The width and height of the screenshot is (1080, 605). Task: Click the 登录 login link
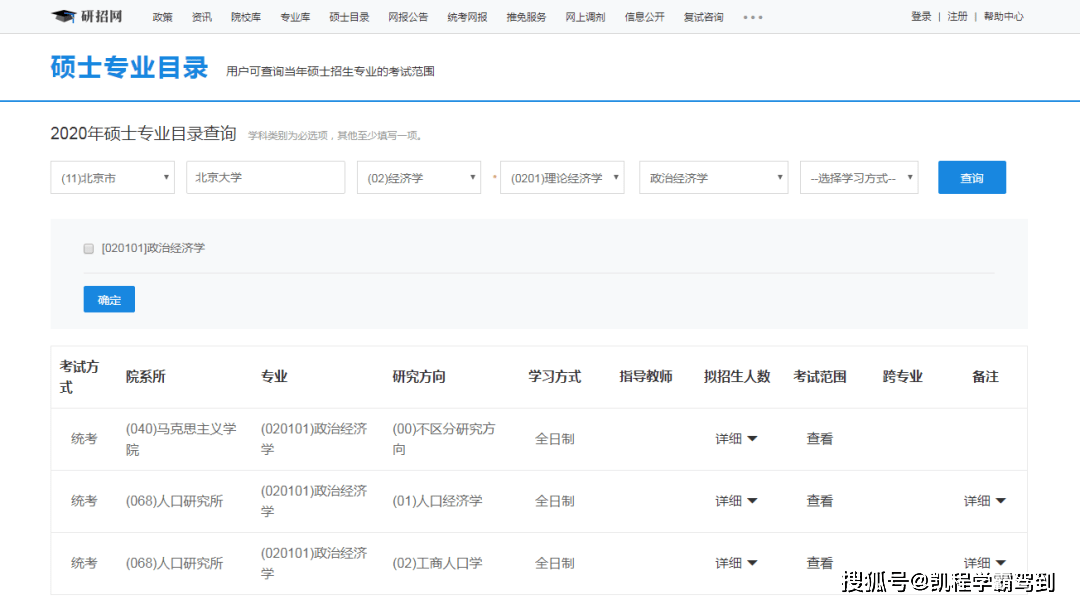921,17
